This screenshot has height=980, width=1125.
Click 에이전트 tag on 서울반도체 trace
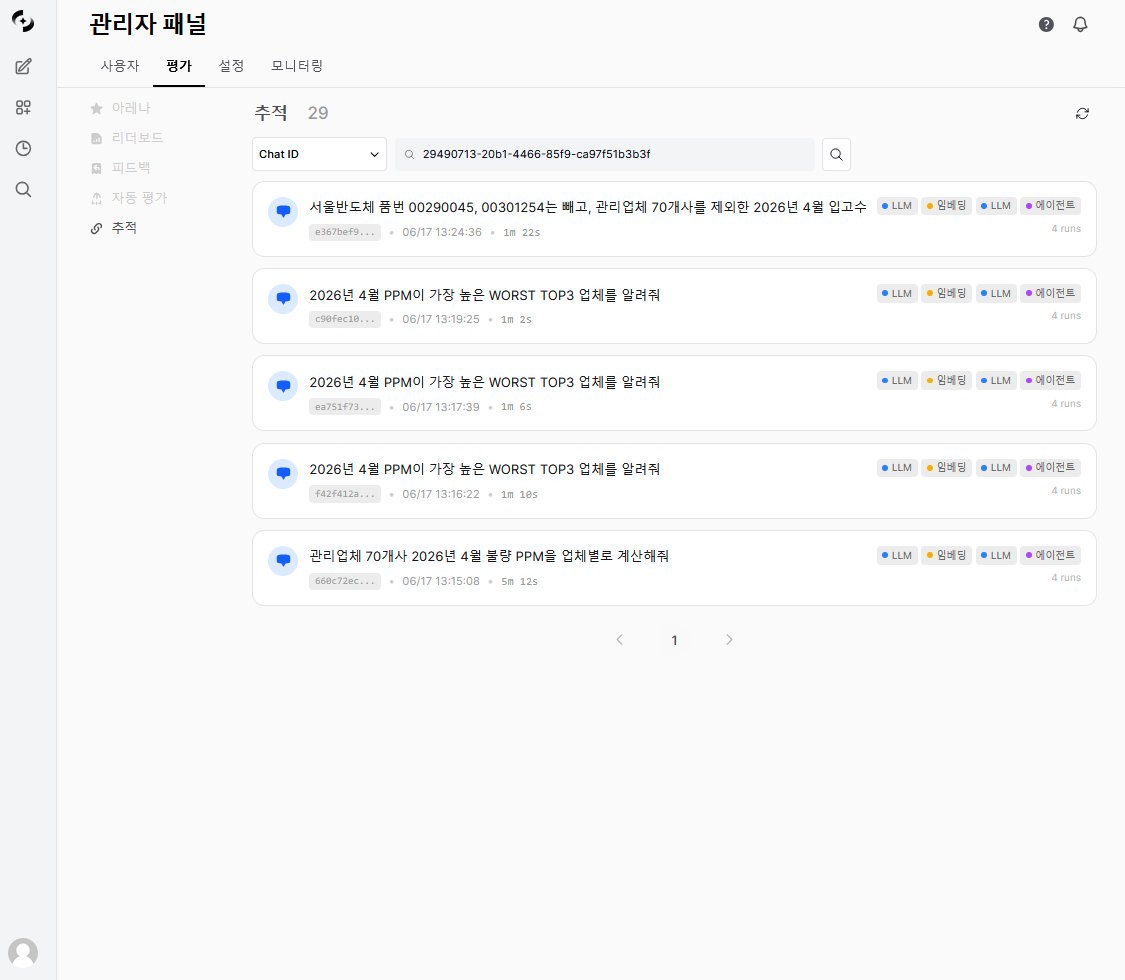[x=1050, y=206]
